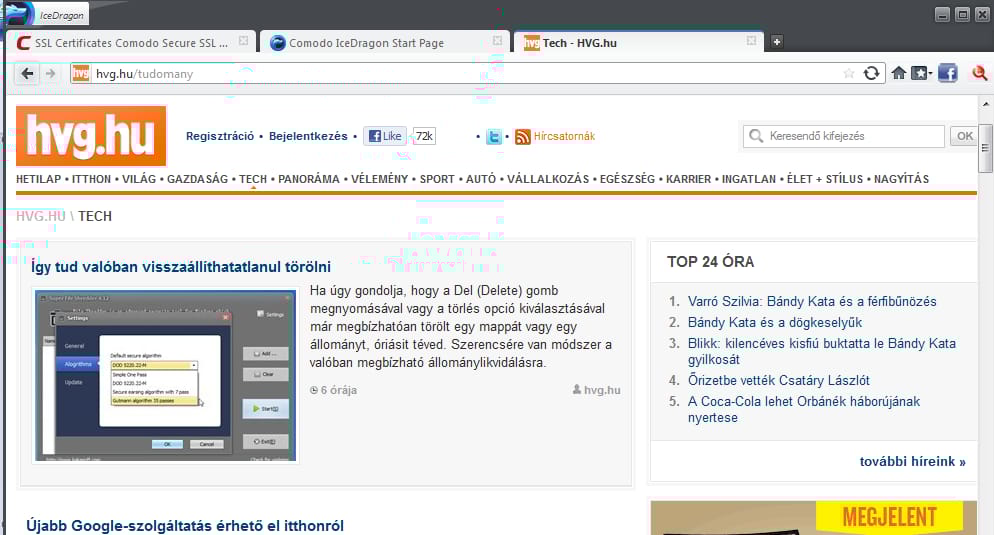This screenshot has width=994, height=535.
Task: Open the ÉLET + STÍLUS section
Action: click(825, 179)
